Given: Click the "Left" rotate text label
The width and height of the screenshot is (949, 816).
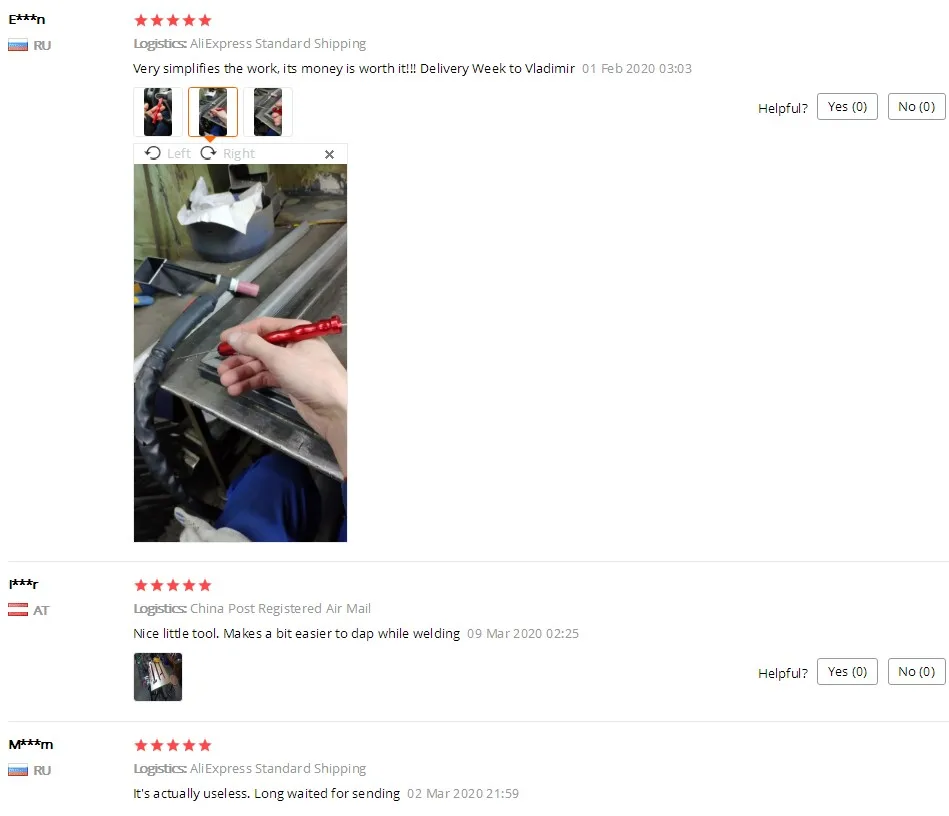Looking at the screenshot, I should [x=179, y=154].
